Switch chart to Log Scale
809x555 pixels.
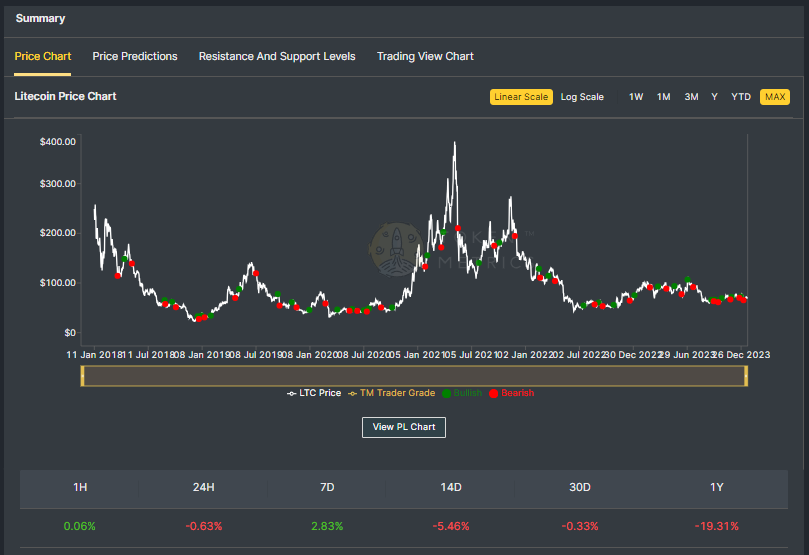581,97
